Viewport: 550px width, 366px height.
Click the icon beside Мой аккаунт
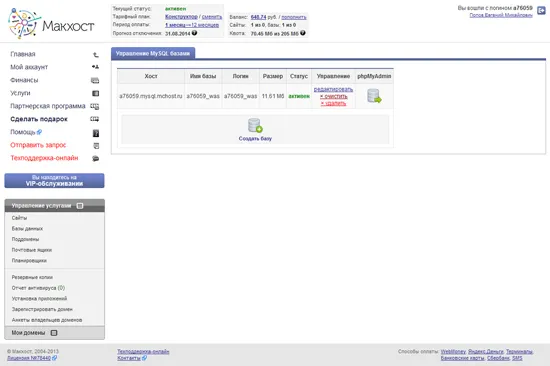[95, 67]
